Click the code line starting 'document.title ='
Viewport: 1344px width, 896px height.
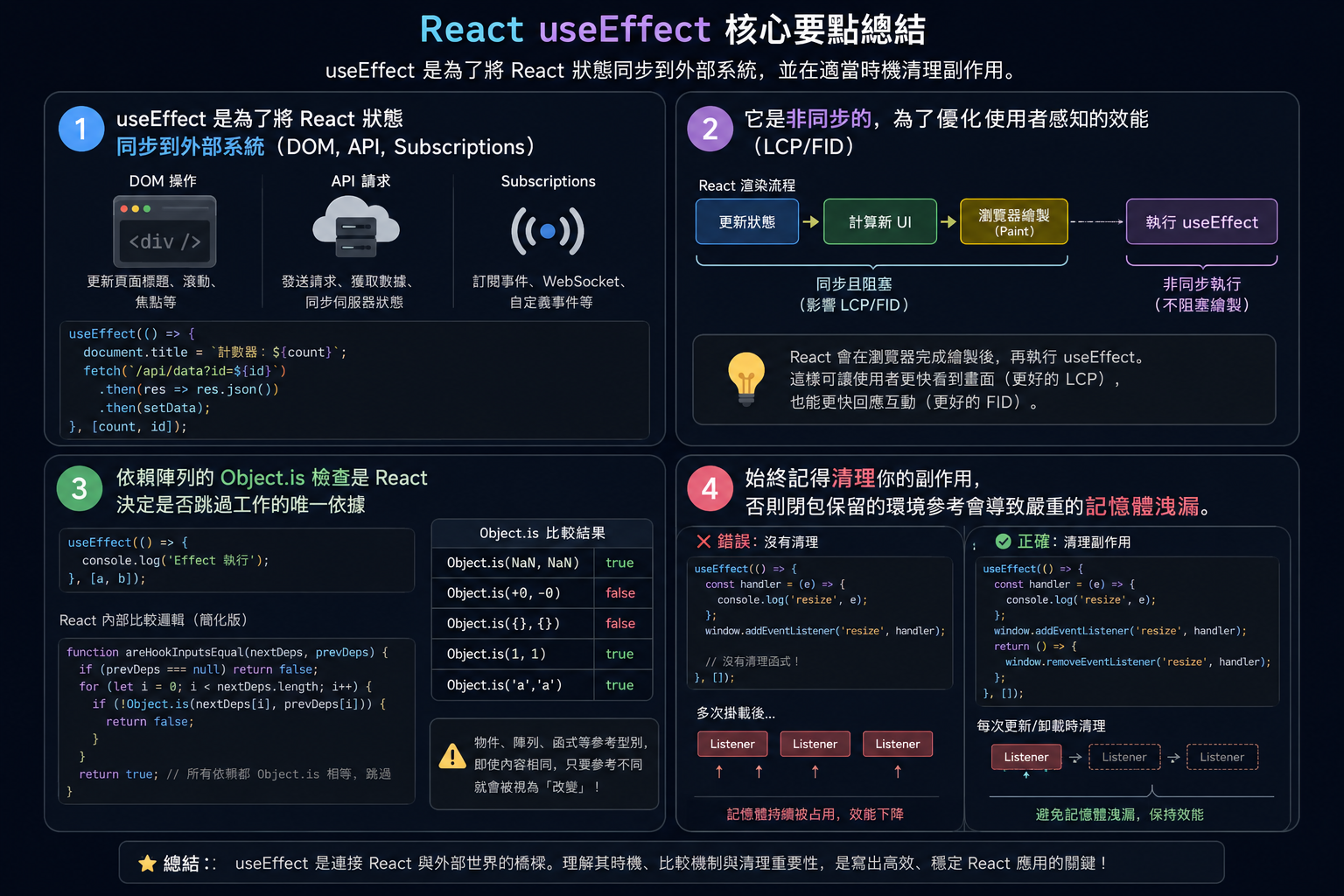(x=215, y=353)
